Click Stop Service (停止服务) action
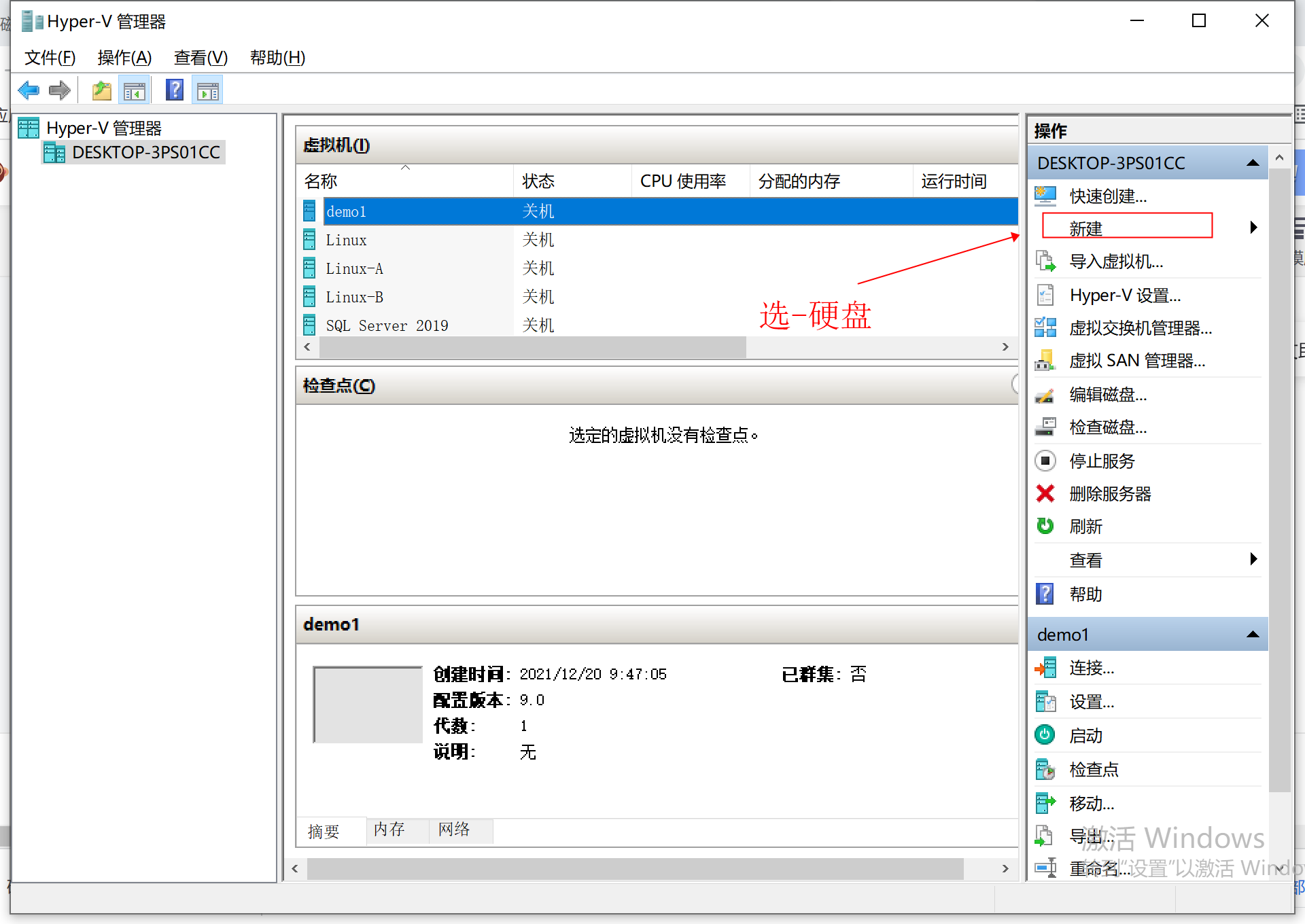 tap(1101, 461)
